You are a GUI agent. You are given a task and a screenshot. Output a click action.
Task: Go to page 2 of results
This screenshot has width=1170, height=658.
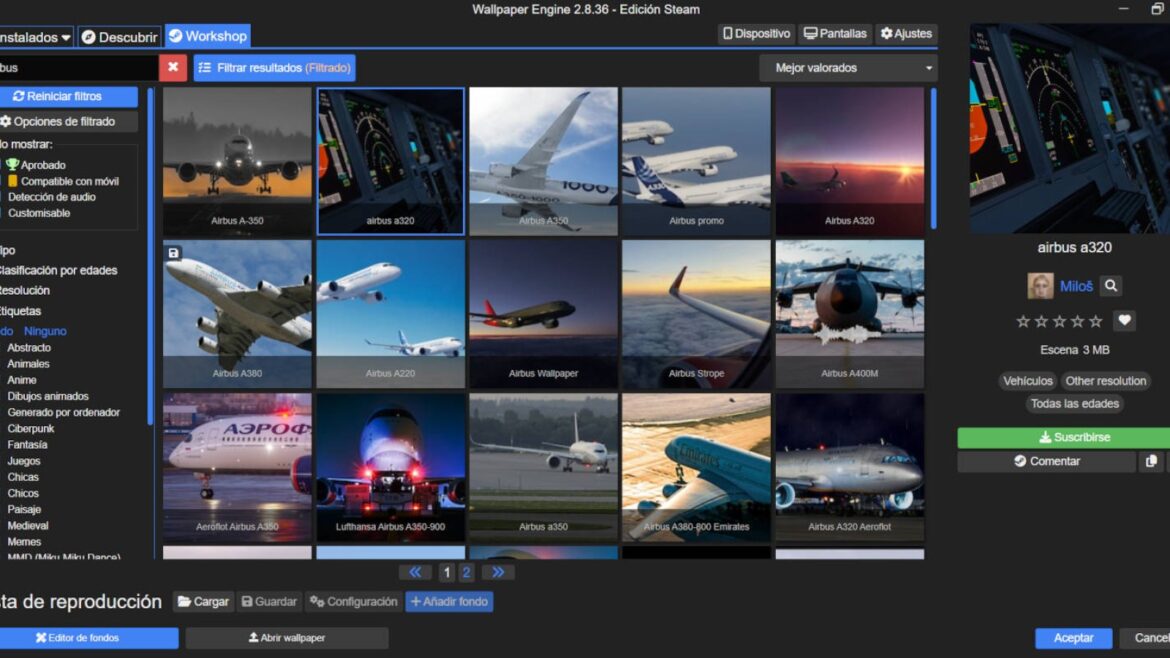[x=466, y=572]
